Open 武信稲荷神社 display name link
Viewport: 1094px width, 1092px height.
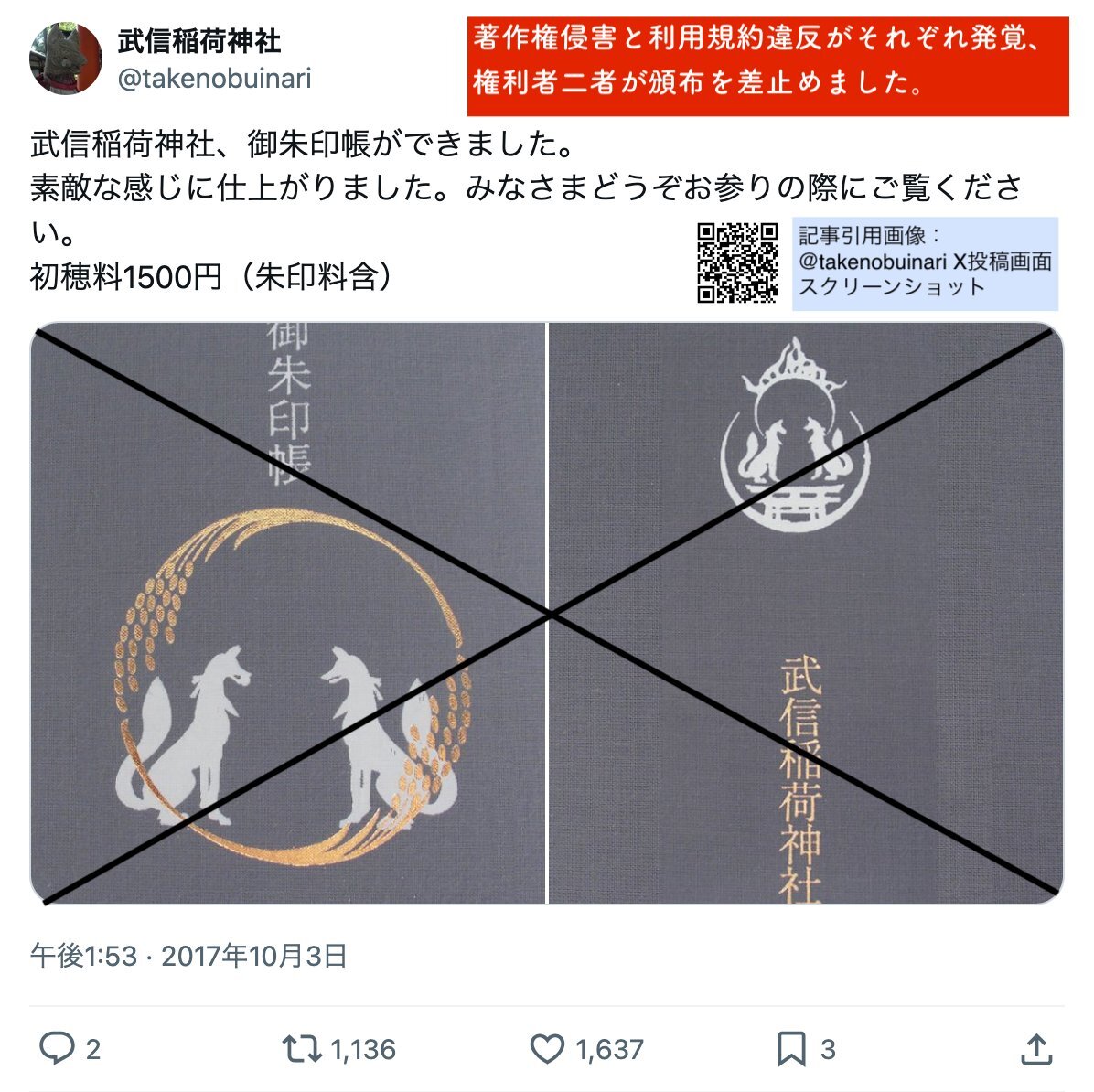[x=199, y=40]
